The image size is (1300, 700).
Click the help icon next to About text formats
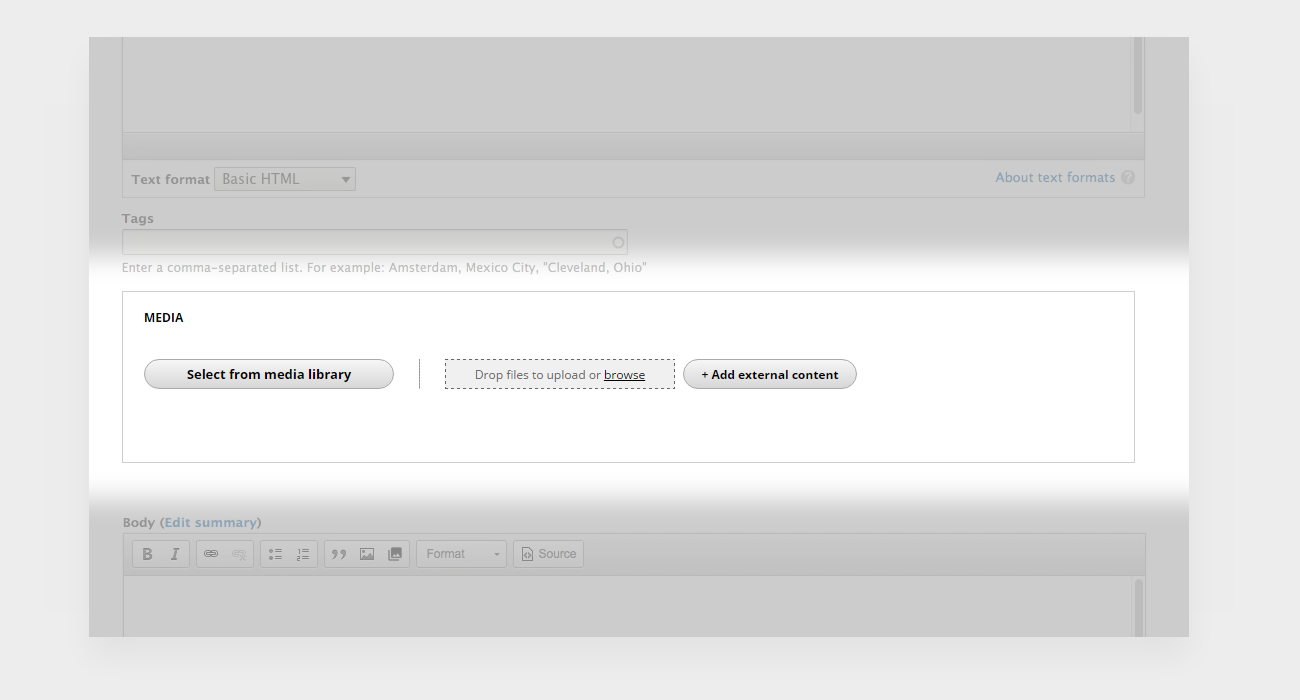1128,177
